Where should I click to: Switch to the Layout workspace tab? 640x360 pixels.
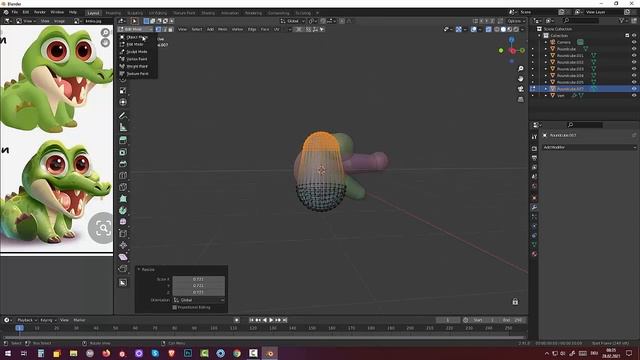[x=93, y=13]
